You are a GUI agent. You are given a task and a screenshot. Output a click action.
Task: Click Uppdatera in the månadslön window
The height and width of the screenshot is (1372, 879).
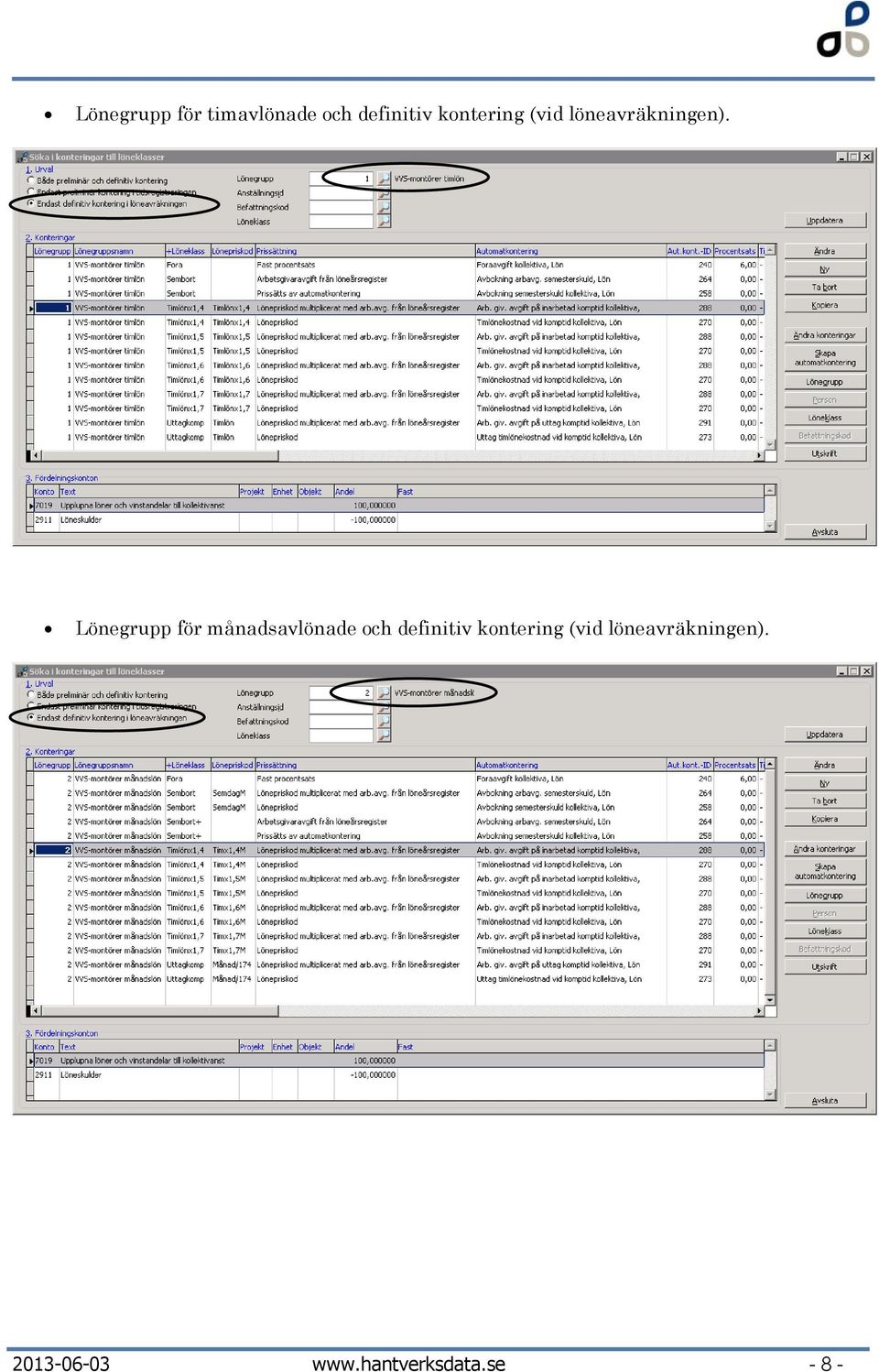tap(825, 735)
